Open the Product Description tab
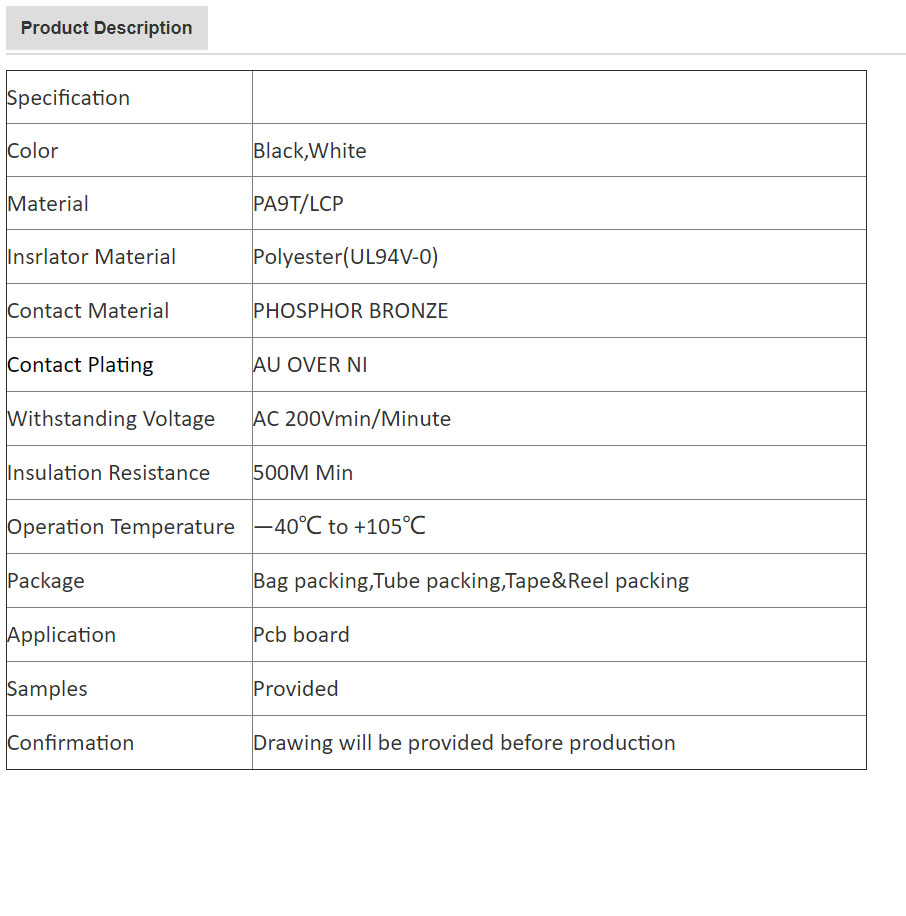The image size is (906, 916). point(106,28)
